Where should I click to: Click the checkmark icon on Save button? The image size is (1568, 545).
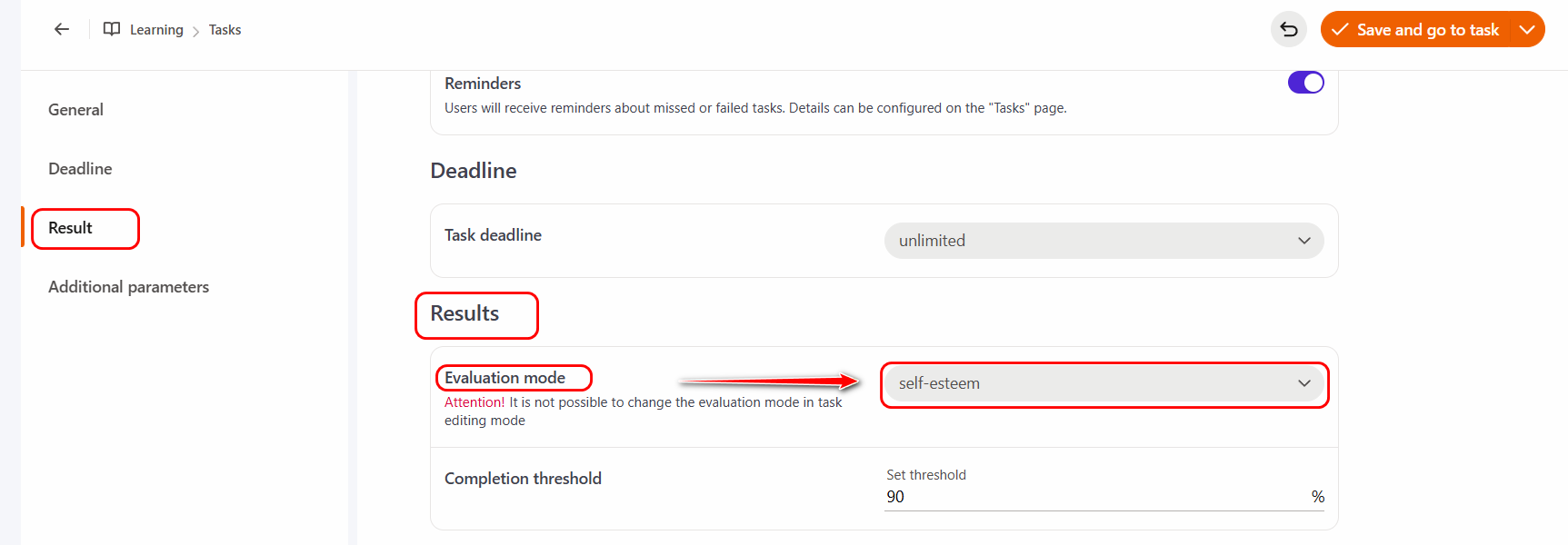click(x=1340, y=30)
